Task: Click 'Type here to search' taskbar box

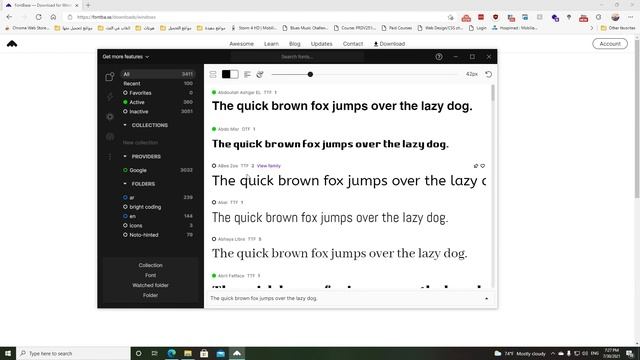Action: [73, 353]
